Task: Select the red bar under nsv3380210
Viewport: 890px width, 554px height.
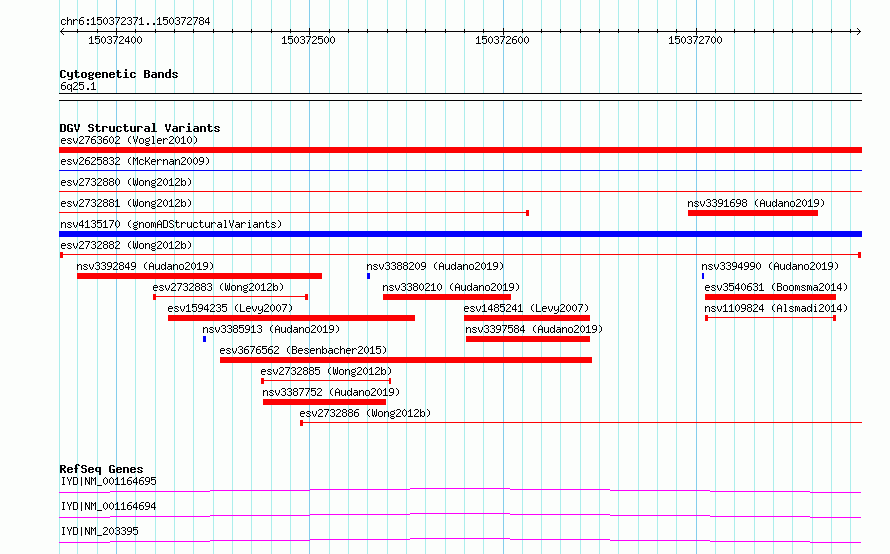Action: 447,297
